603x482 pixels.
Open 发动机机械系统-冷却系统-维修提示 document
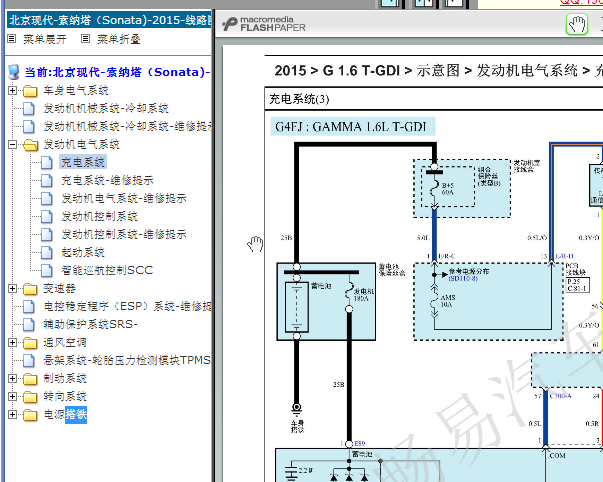pyautogui.click(x=127, y=126)
